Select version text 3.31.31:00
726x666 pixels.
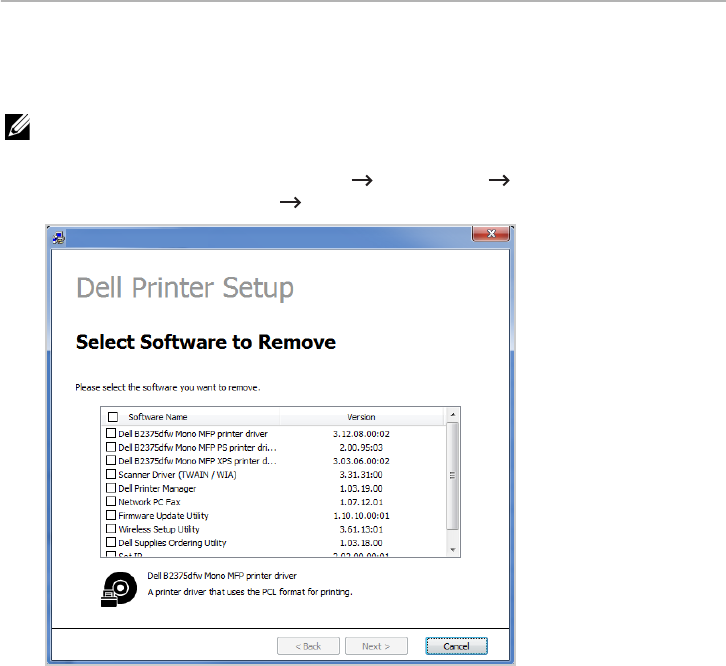coord(361,475)
